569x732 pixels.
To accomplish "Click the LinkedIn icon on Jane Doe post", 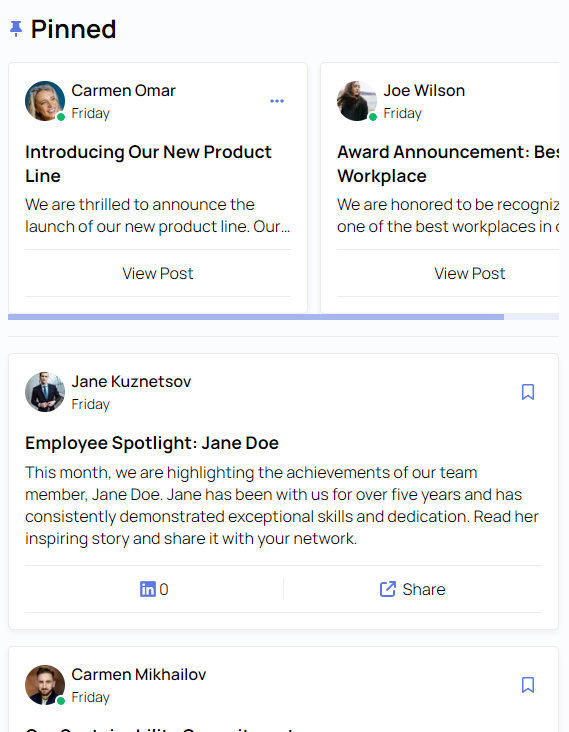I will [148, 589].
